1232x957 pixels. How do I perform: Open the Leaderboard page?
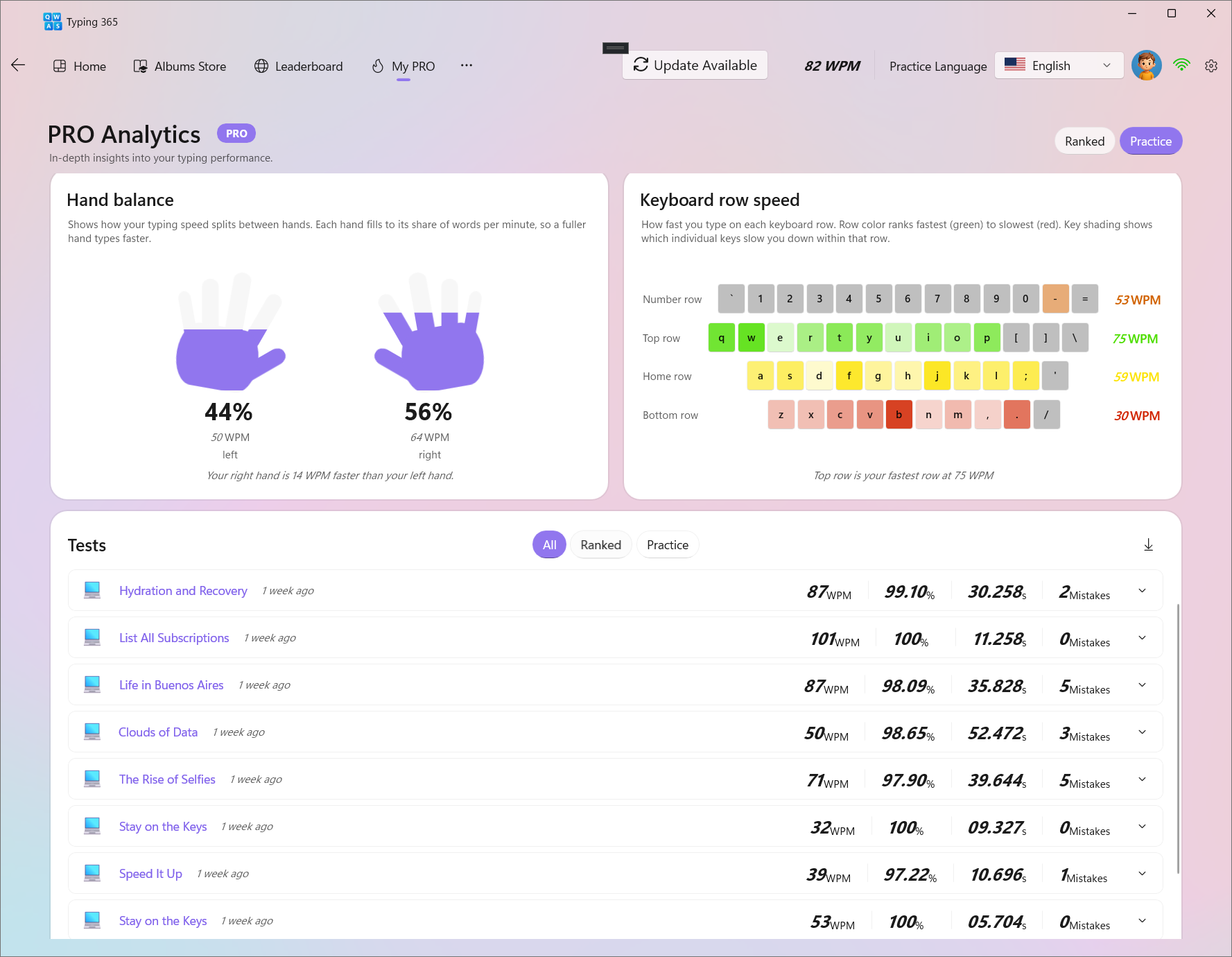299,66
